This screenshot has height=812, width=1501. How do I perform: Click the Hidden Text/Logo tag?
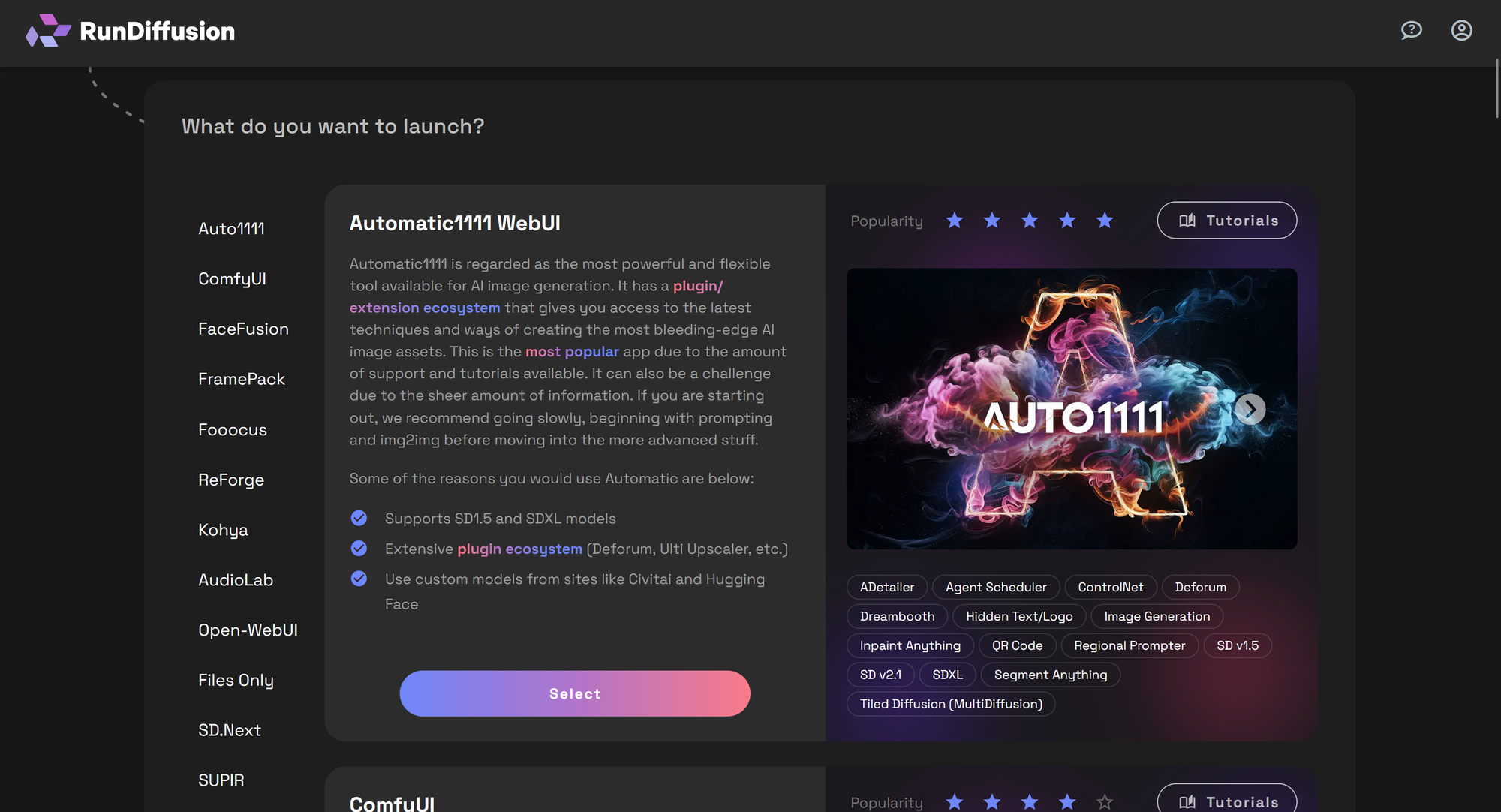1019,616
